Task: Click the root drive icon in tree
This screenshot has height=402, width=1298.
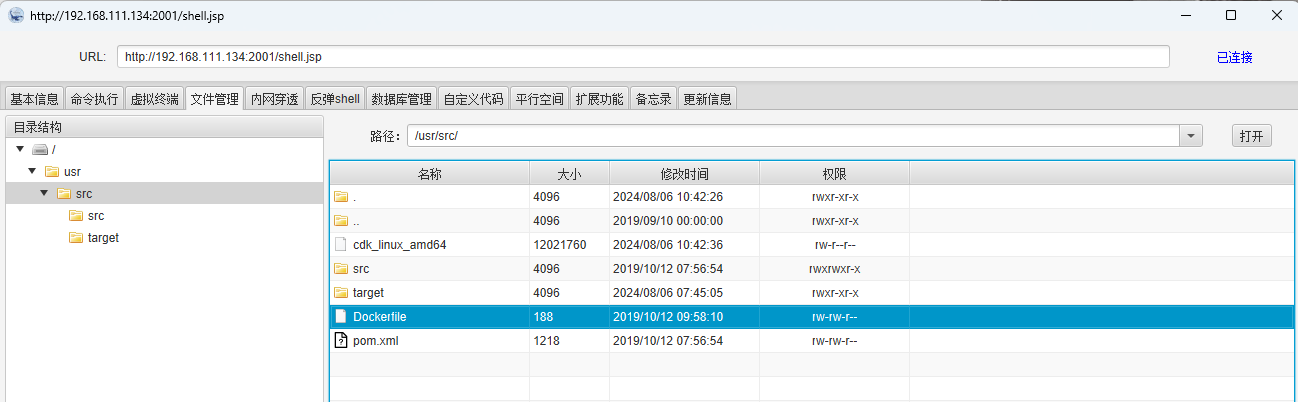Action: pyautogui.click(x=40, y=149)
